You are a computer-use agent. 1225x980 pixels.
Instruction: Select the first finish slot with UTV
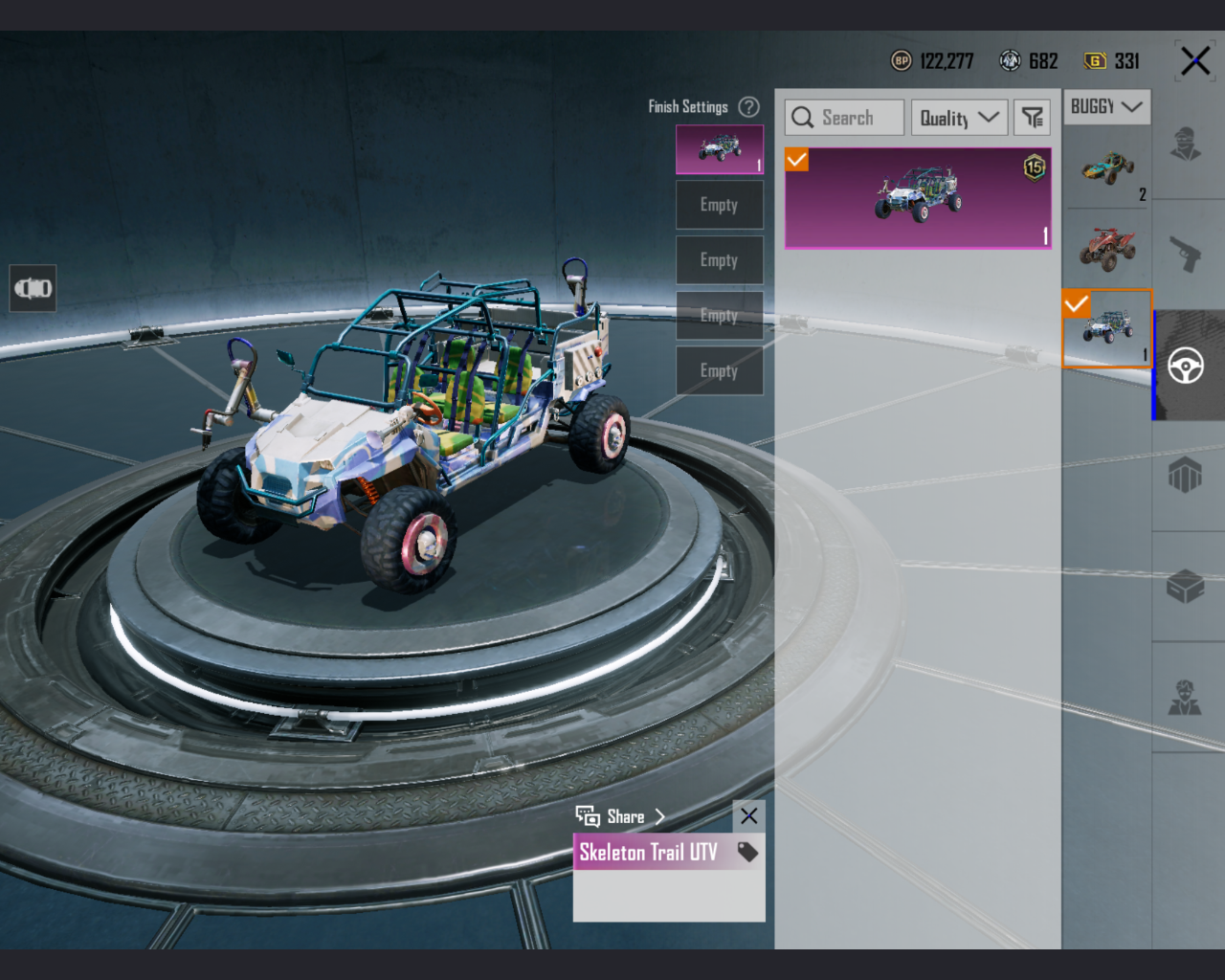(x=720, y=149)
